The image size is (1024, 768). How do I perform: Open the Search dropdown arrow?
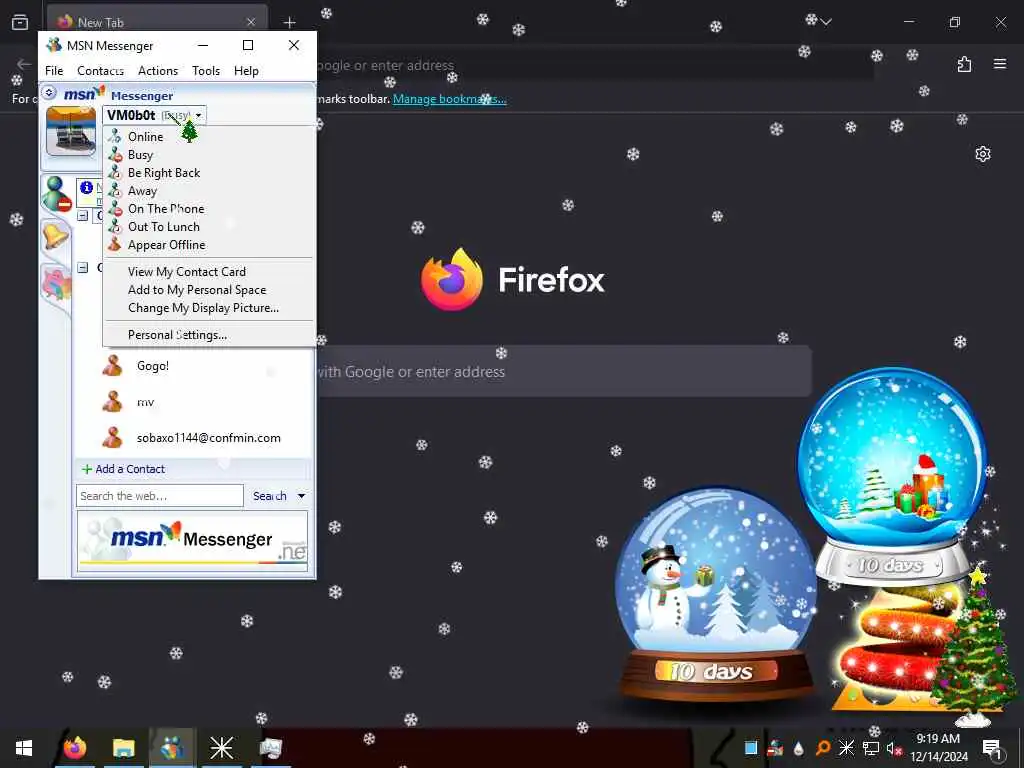point(301,496)
